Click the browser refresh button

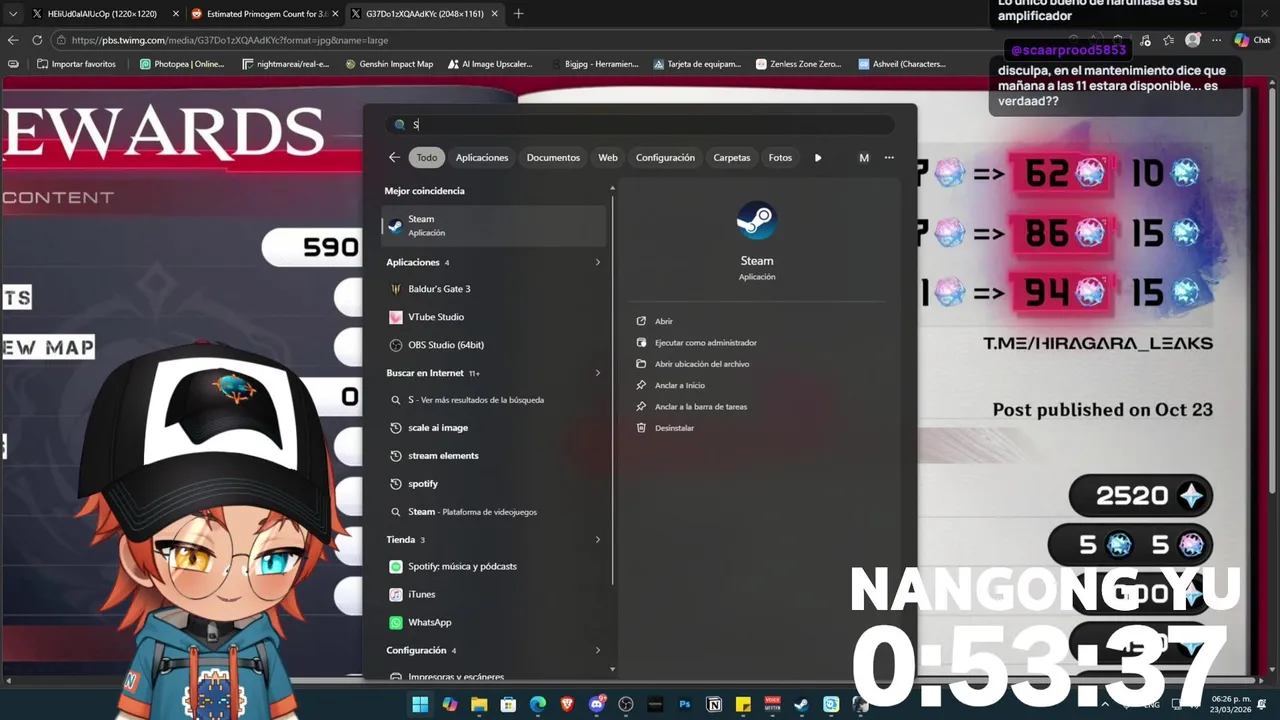[x=37, y=40]
